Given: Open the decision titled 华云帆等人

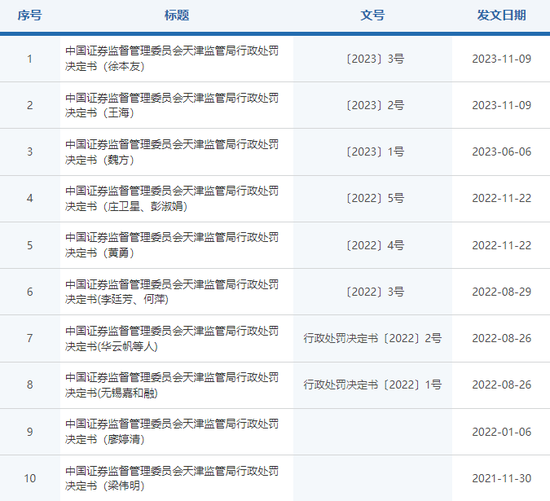Looking at the screenshot, I should click(x=172, y=338).
